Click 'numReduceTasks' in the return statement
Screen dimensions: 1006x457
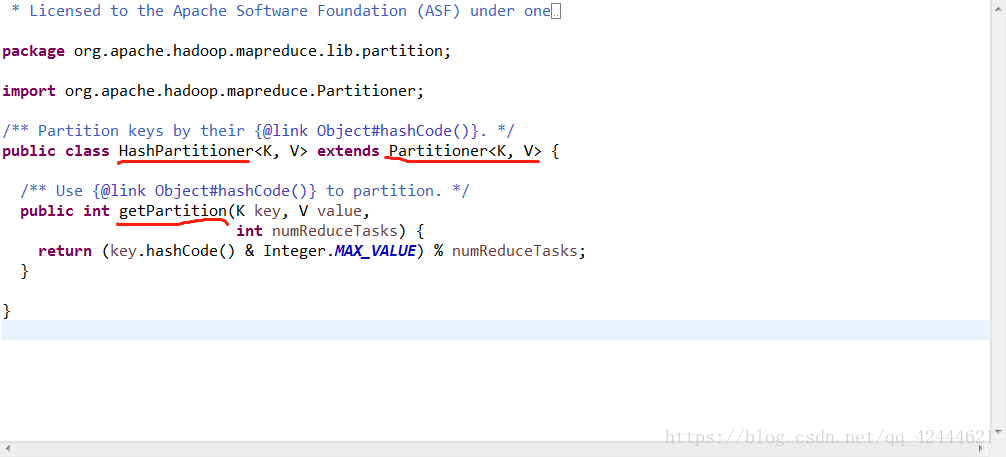(515, 251)
